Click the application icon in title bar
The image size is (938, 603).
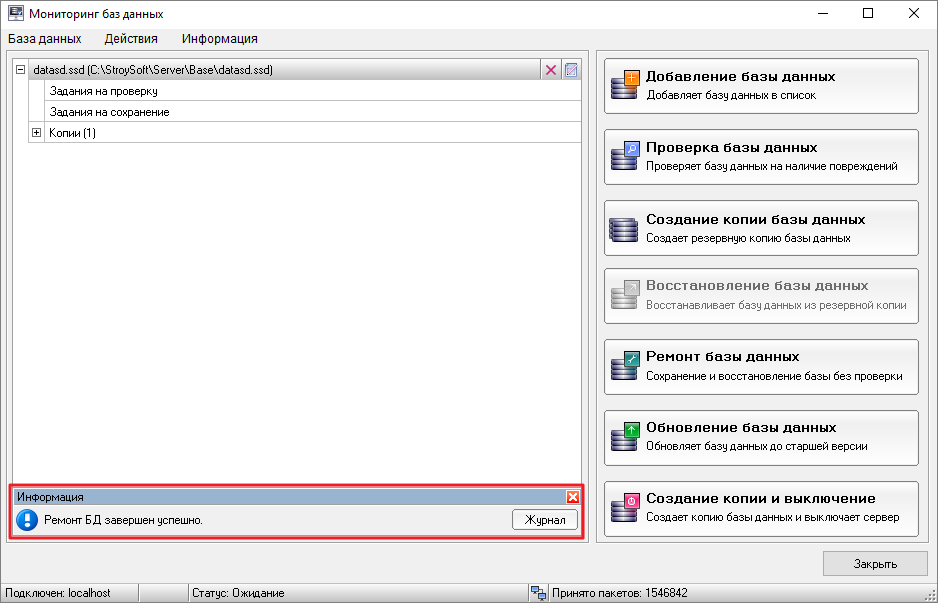pyautogui.click(x=16, y=14)
